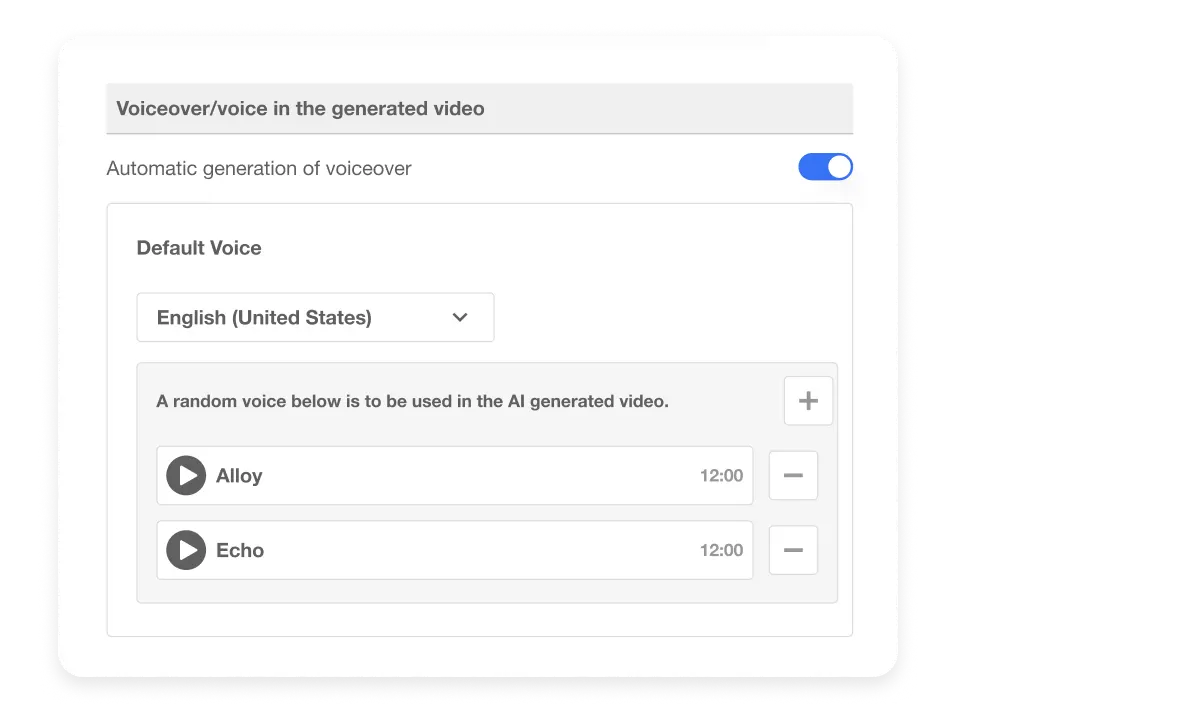
Task: Click the 12:00 duration next to Alloy
Action: [721, 475]
